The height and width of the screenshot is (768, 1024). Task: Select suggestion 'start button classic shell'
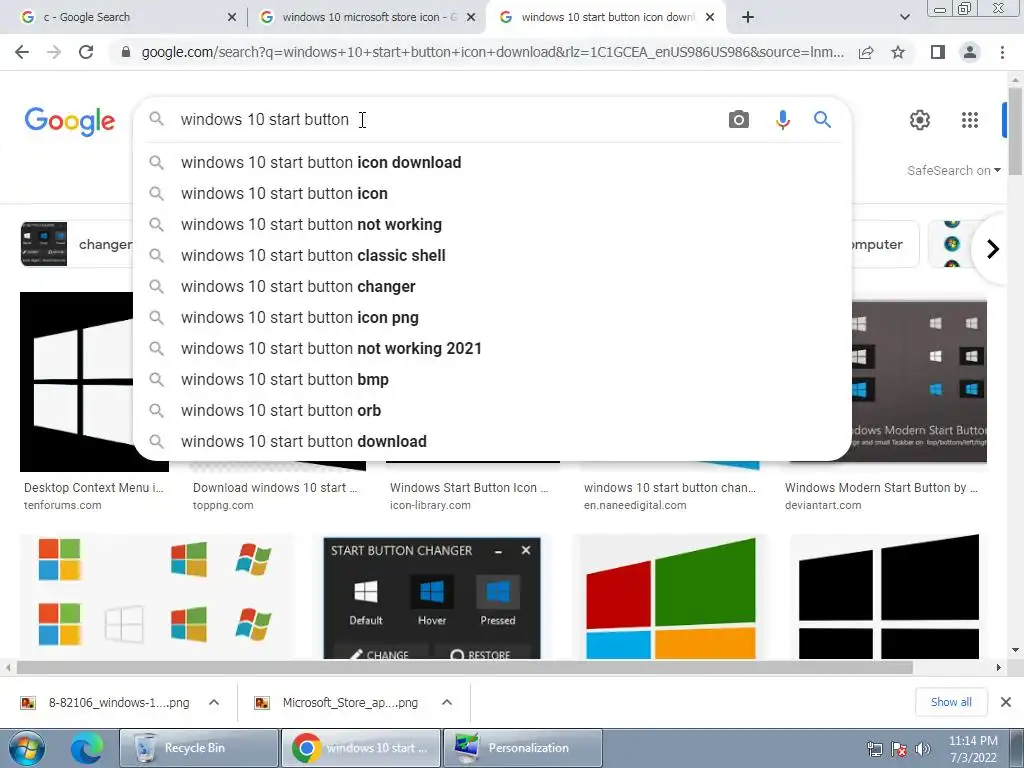point(492,255)
